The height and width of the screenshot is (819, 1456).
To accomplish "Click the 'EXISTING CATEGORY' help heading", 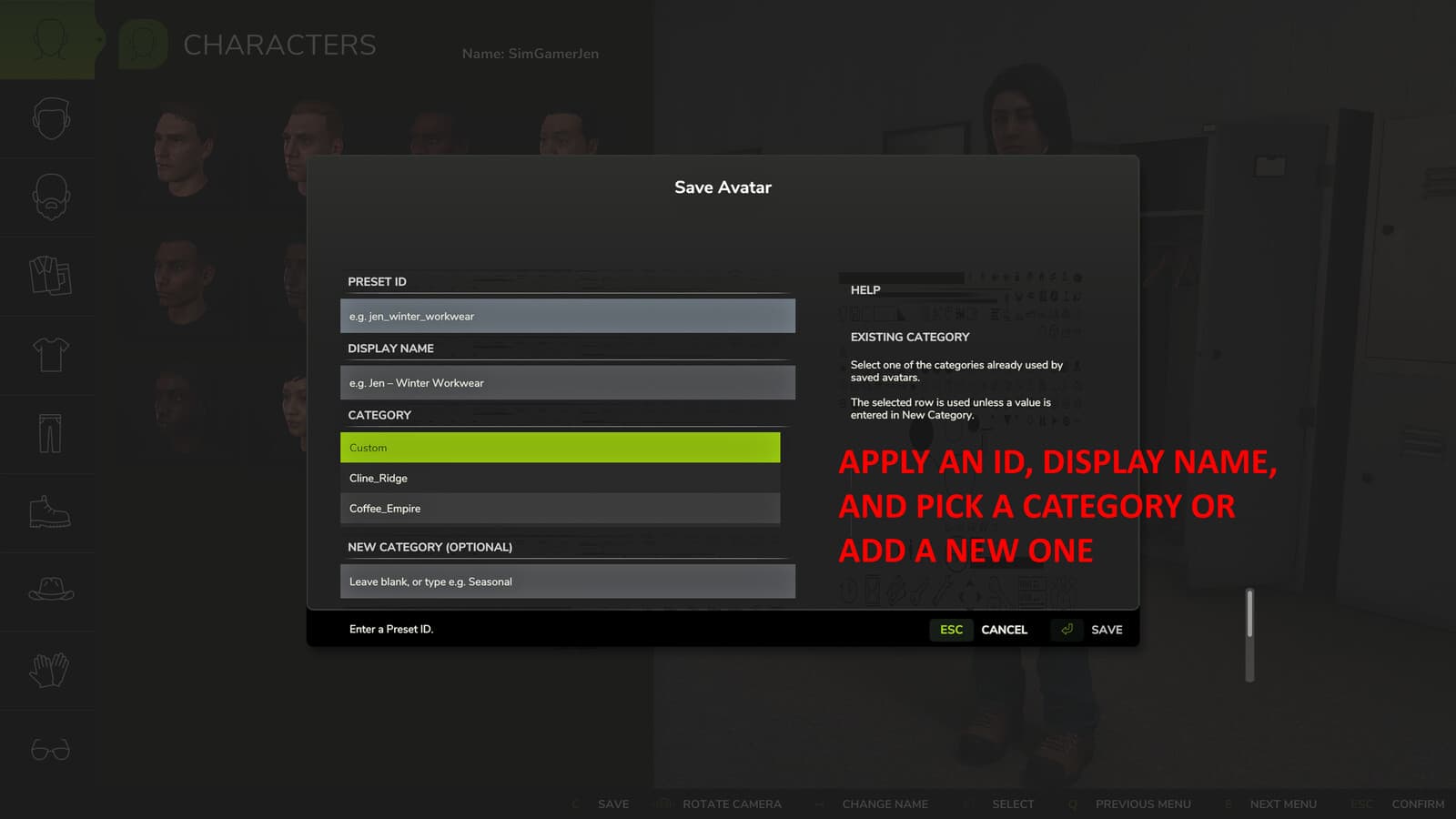I will pyautogui.click(x=910, y=337).
